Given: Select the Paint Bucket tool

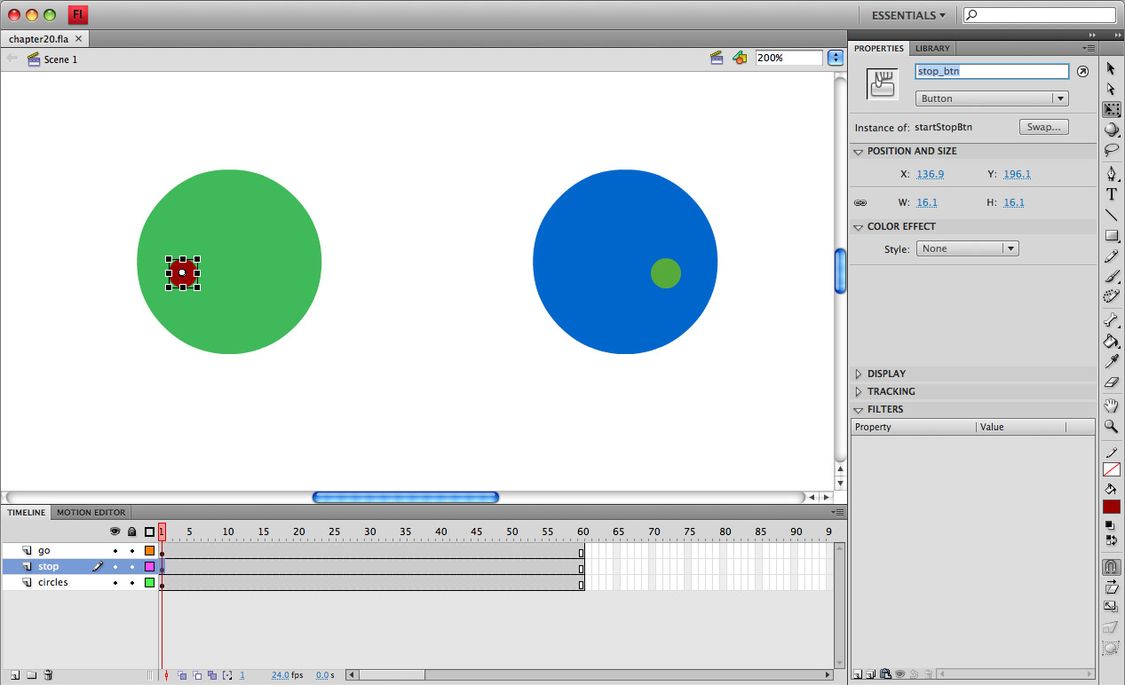Looking at the screenshot, I should (x=1111, y=341).
